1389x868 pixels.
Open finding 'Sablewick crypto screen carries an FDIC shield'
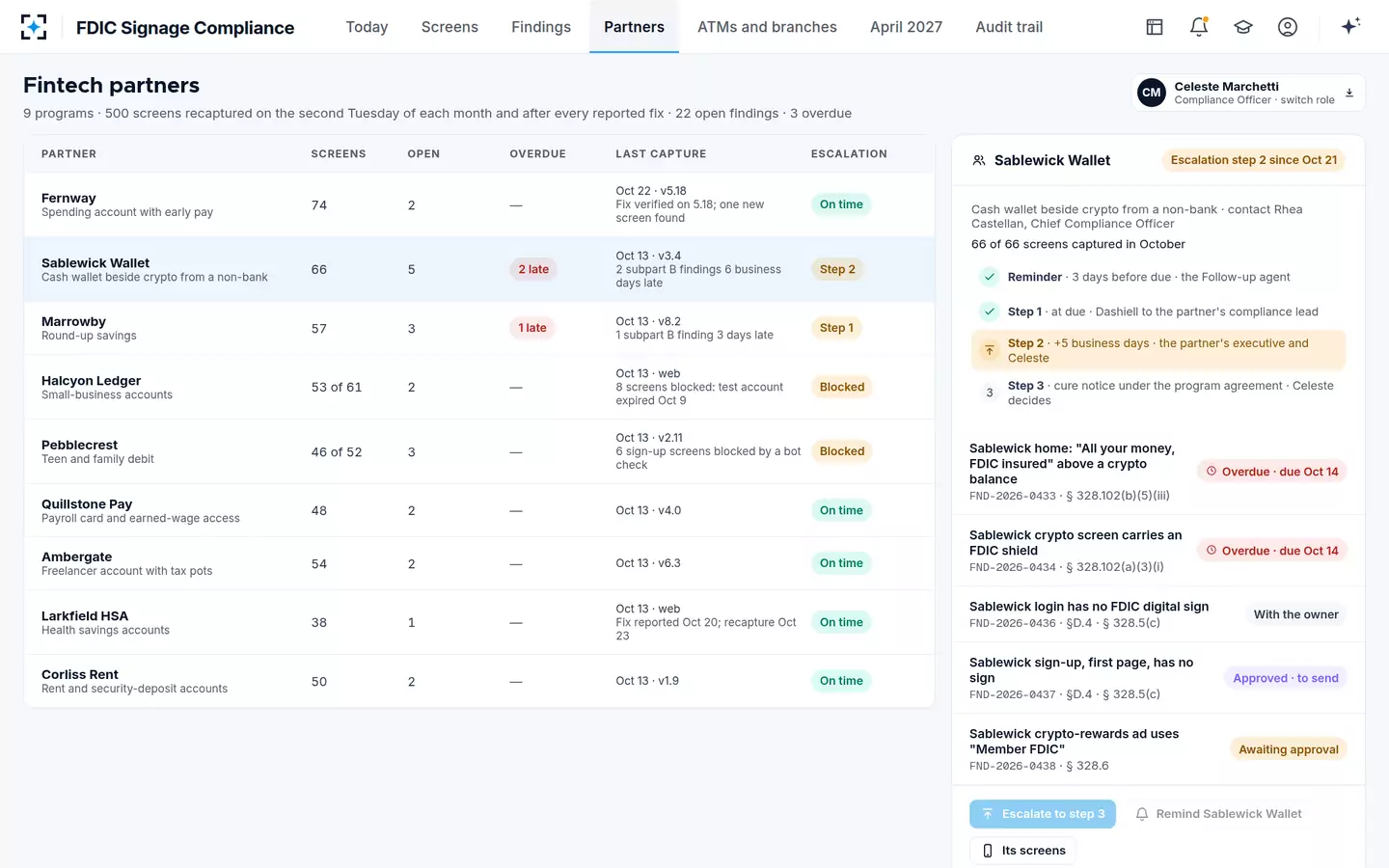[x=1158, y=551]
